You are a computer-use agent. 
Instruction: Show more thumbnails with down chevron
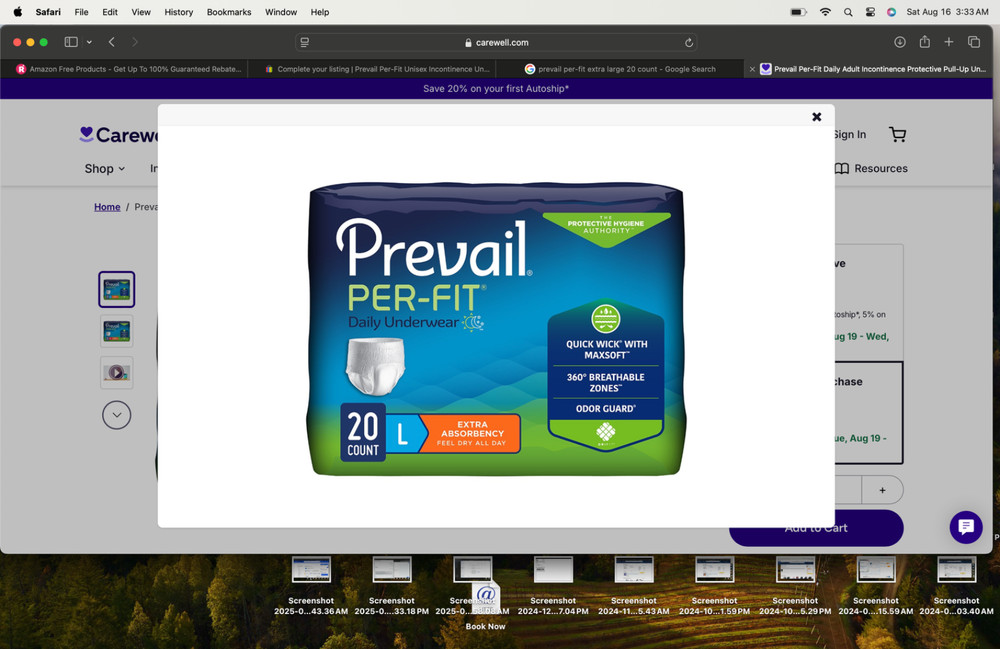pyautogui.click(x=117, y=415)
